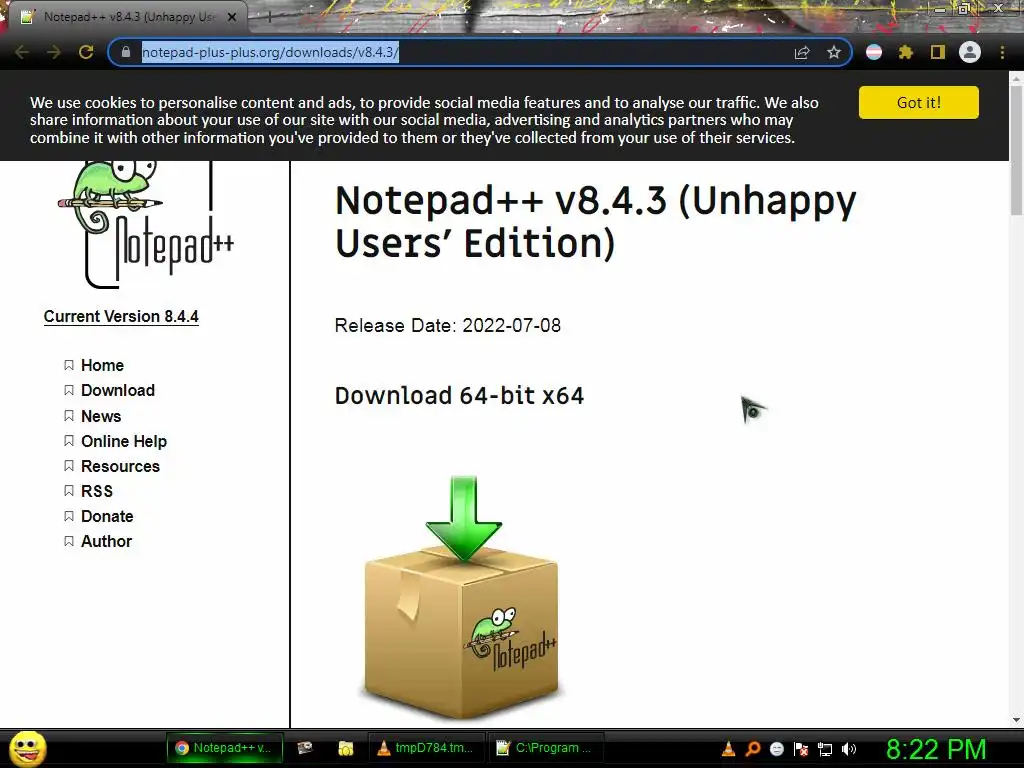Click the white round face tray icon
This screenshot has height=768, width=1024.
(x=777, y=749)
